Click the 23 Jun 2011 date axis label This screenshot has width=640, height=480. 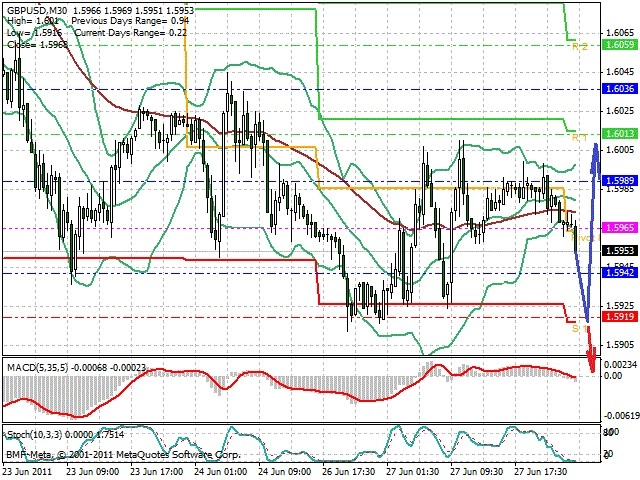(x=28, y=472)
